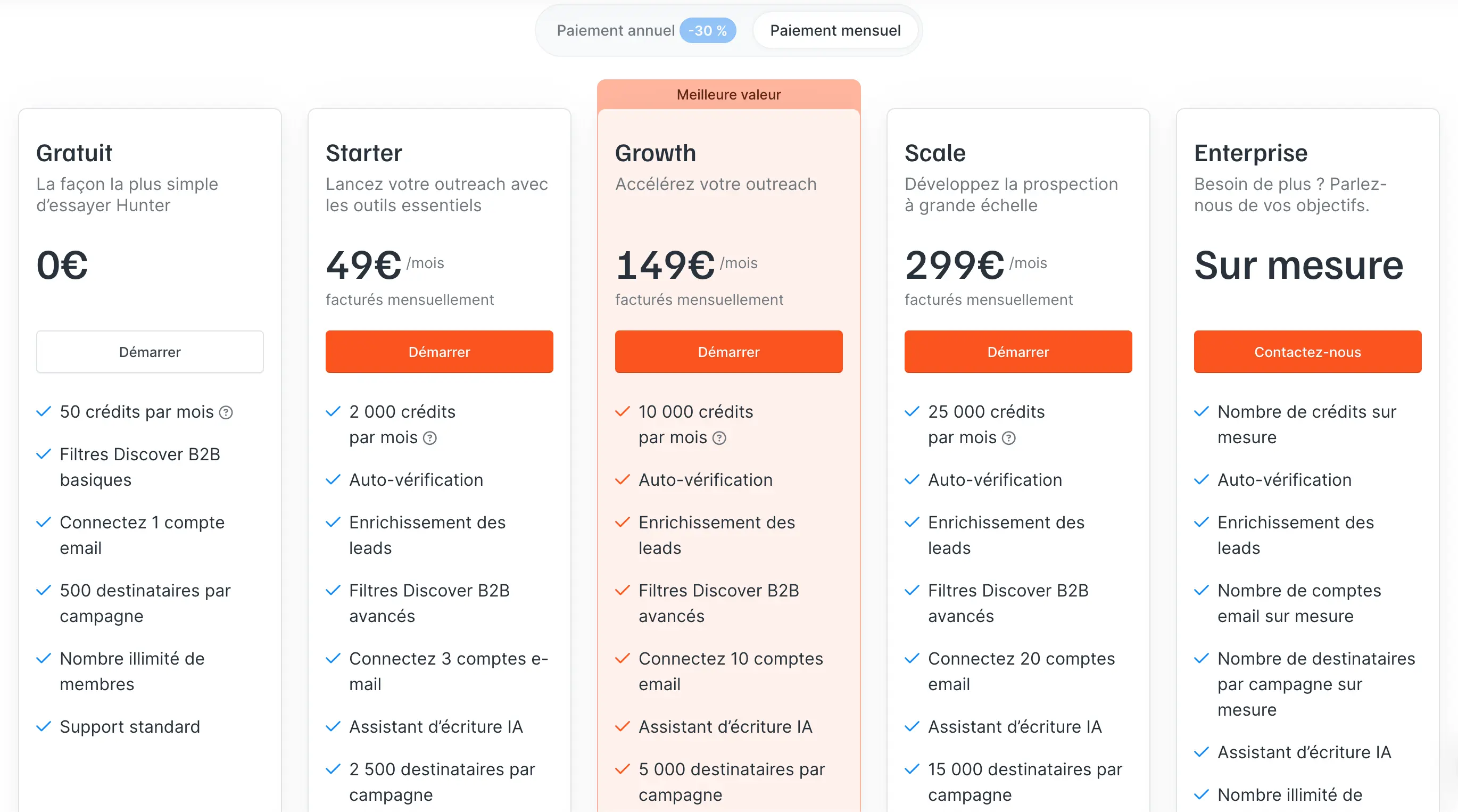Click the 149€ price on Growth
The width and height of the screenshot is (1458, 812).
pos(665,265)
